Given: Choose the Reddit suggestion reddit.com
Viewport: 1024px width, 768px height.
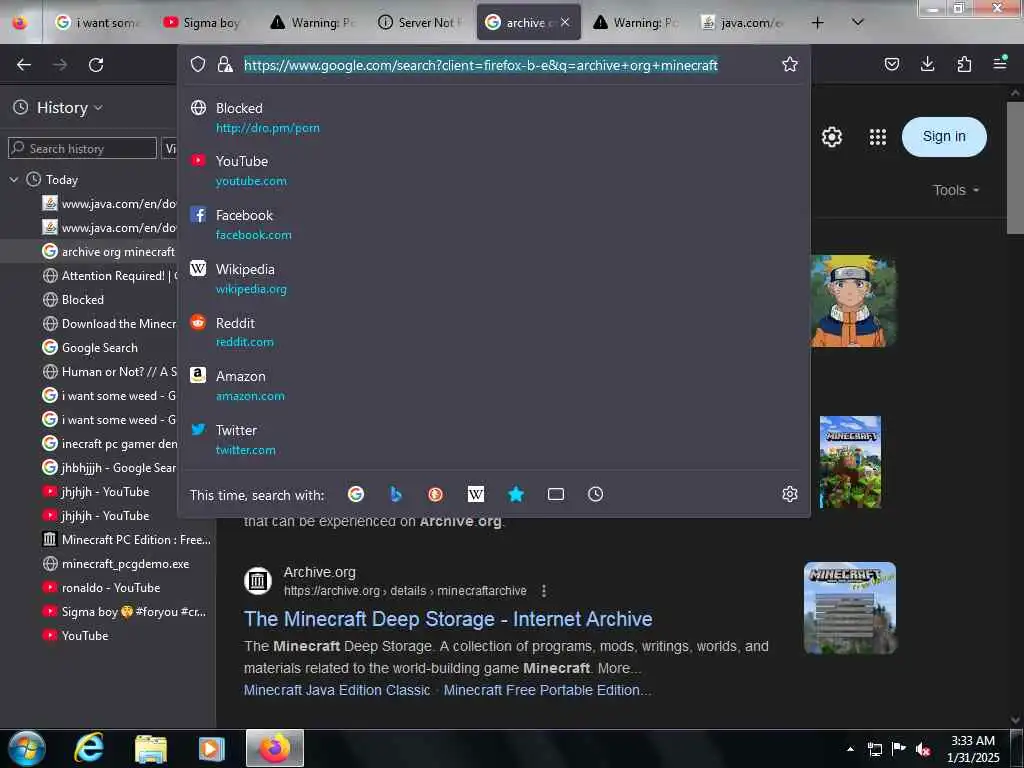Looking at the screenshot, I should pos(494,332).
